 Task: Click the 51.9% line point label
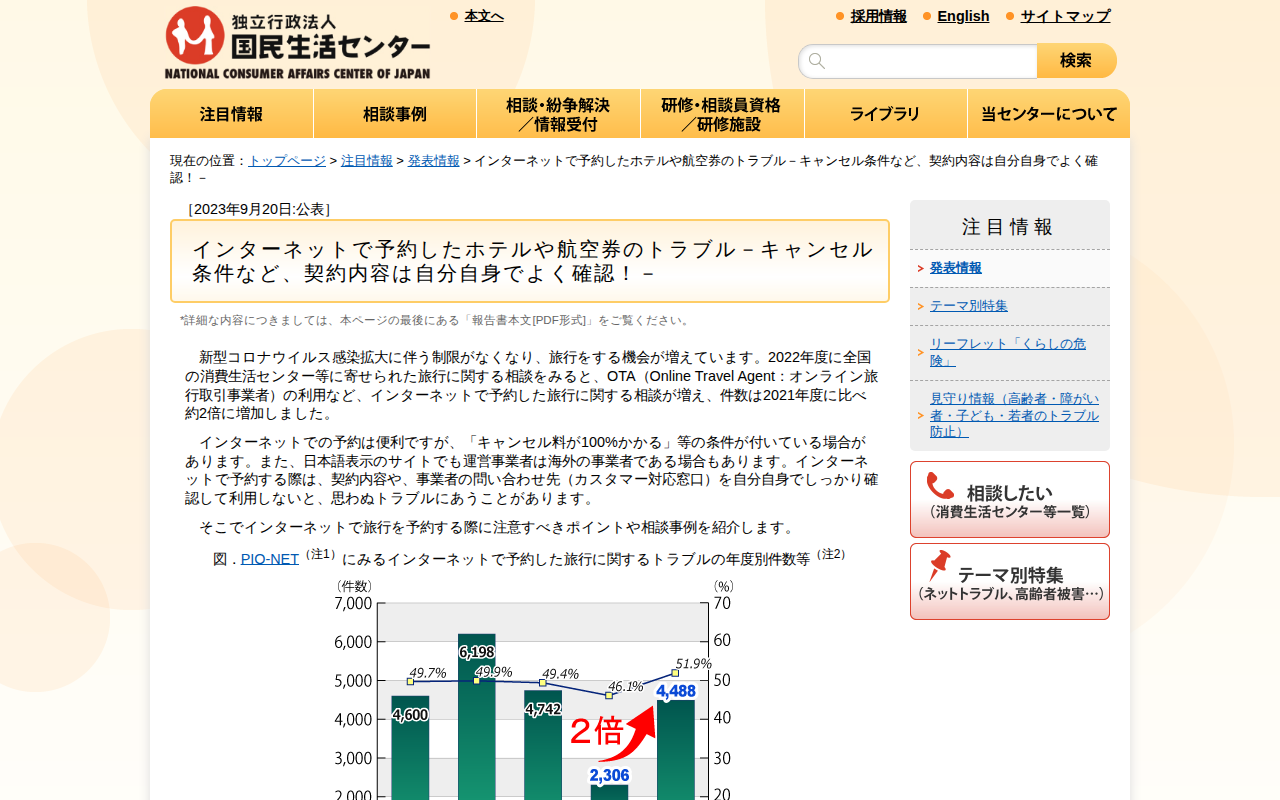(x=693, y=663)
